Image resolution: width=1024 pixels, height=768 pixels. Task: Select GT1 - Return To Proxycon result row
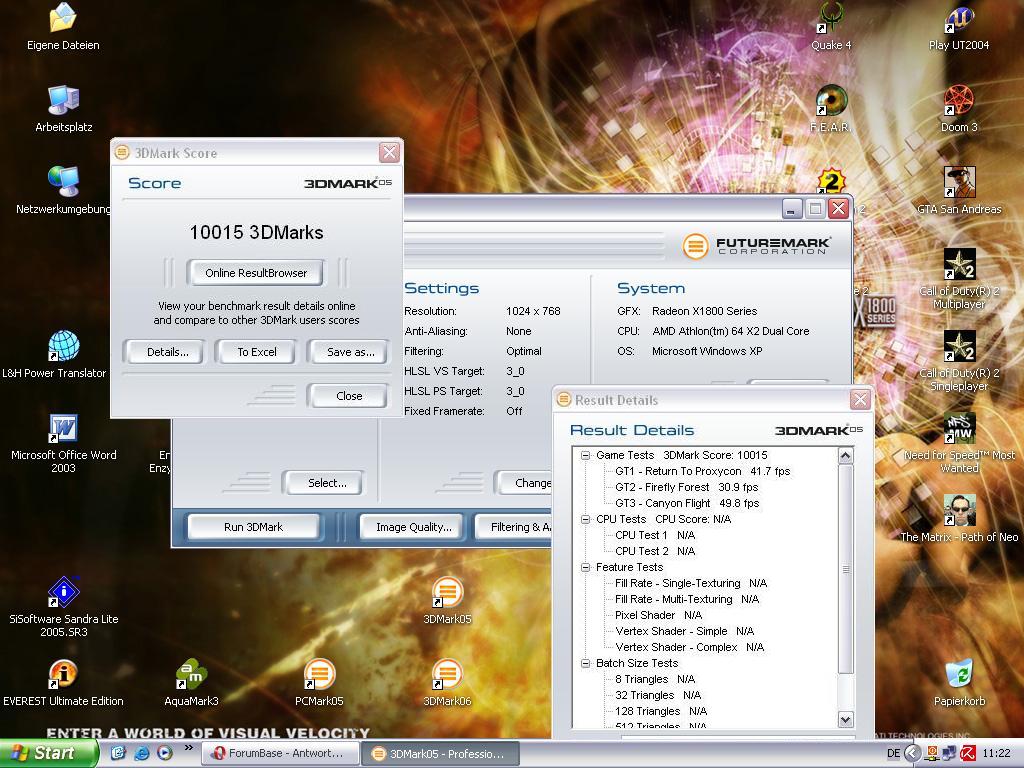(x=702, y=472)
